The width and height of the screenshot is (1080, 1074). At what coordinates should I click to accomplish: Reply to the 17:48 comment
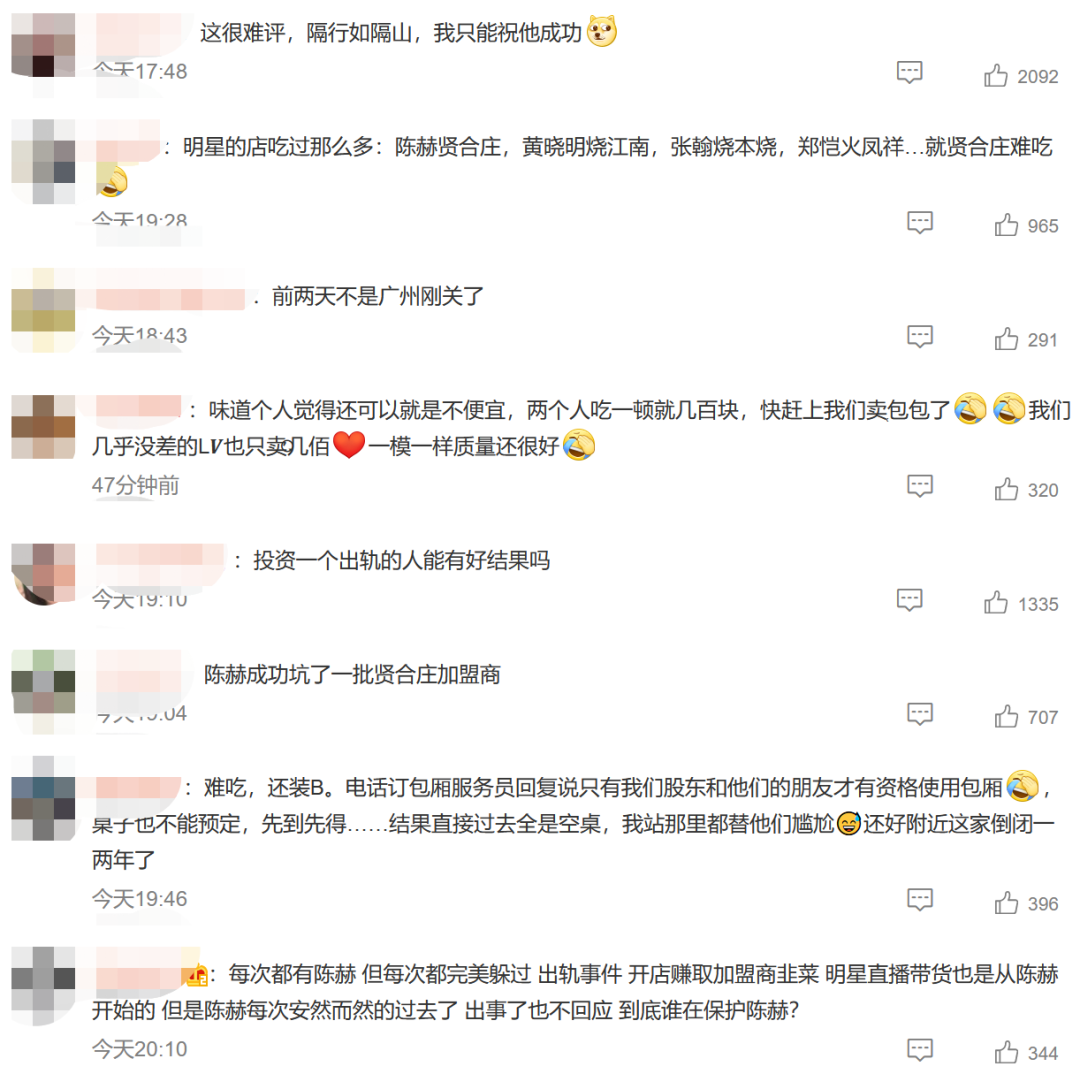click(x=909, y=72)
